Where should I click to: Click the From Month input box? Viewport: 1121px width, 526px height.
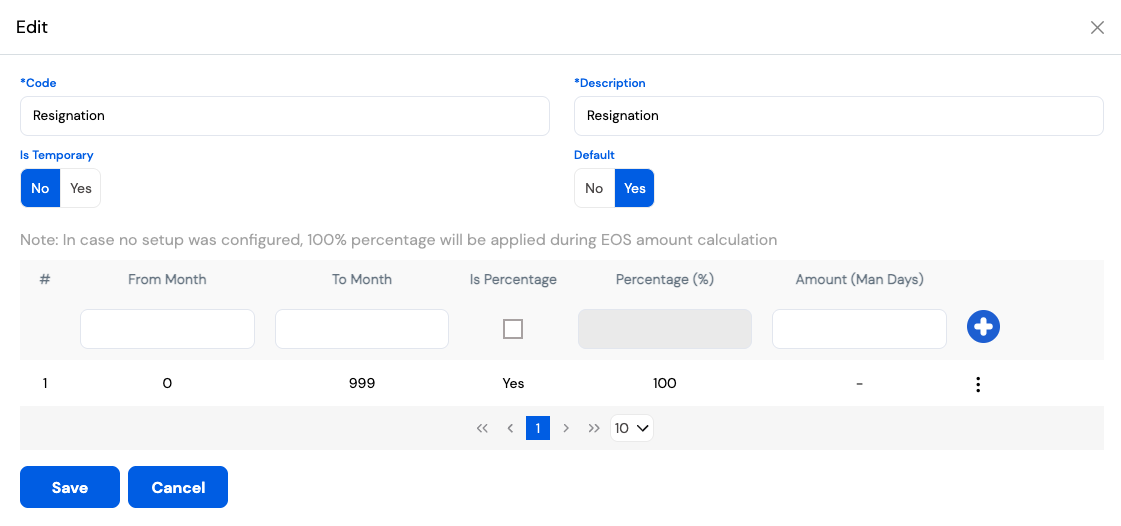pyautogui.click(x=167, y=329)
